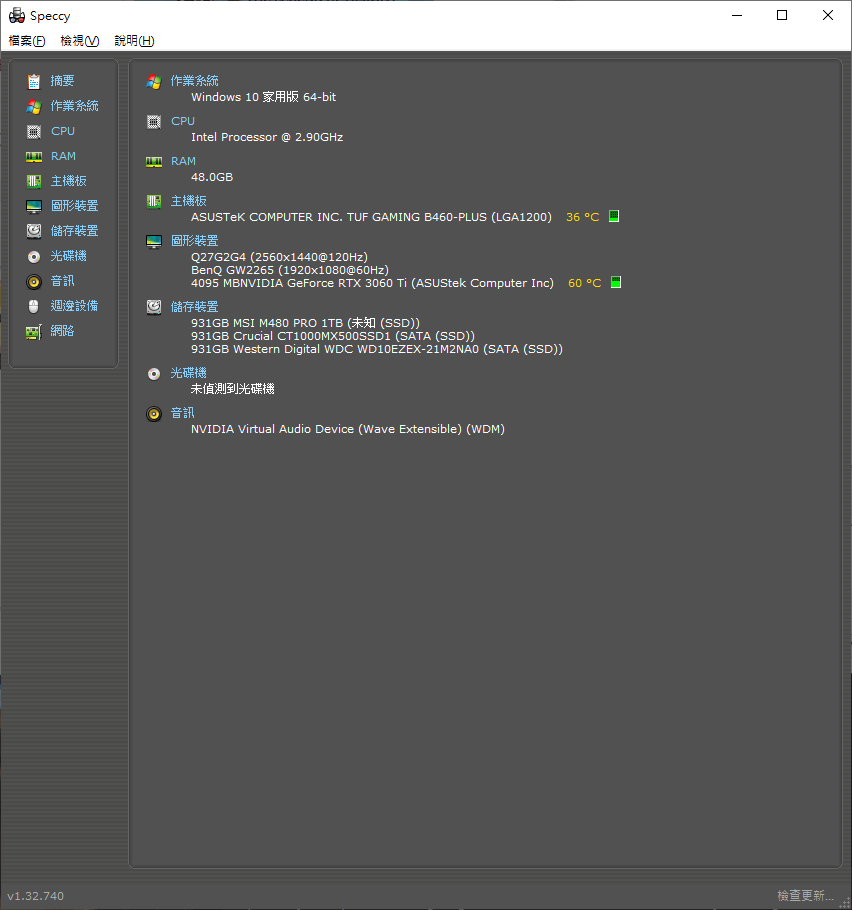The width and height of the screenshot is (852, 910).
Task: Select the 主機板 motherboard icon in sidebar
Action: coord(34,181)
